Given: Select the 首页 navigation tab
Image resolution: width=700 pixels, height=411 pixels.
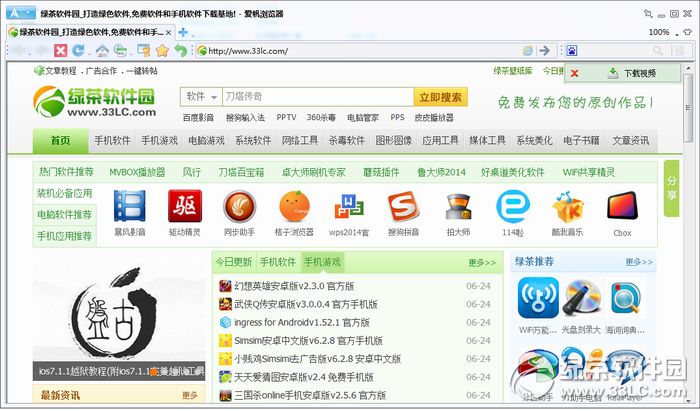Looking at the screenshot, I should [60, 141].
